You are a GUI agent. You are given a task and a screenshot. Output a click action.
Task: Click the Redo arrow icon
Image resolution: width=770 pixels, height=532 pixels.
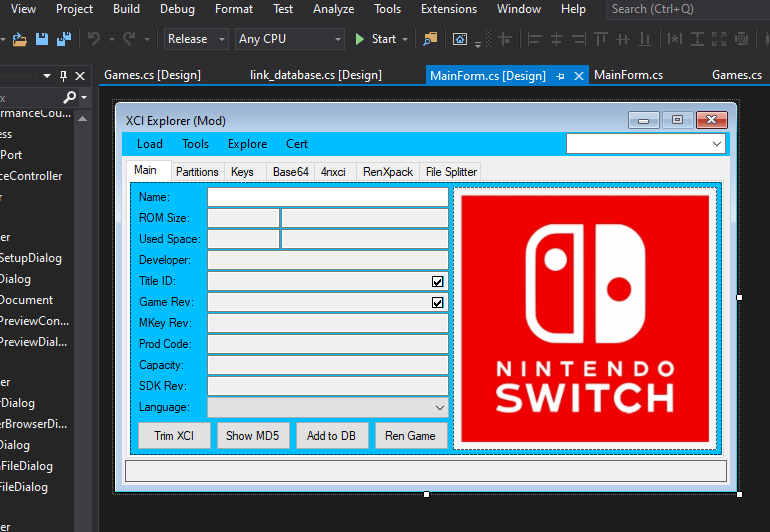pyautogui.click(x=129, y=39)
